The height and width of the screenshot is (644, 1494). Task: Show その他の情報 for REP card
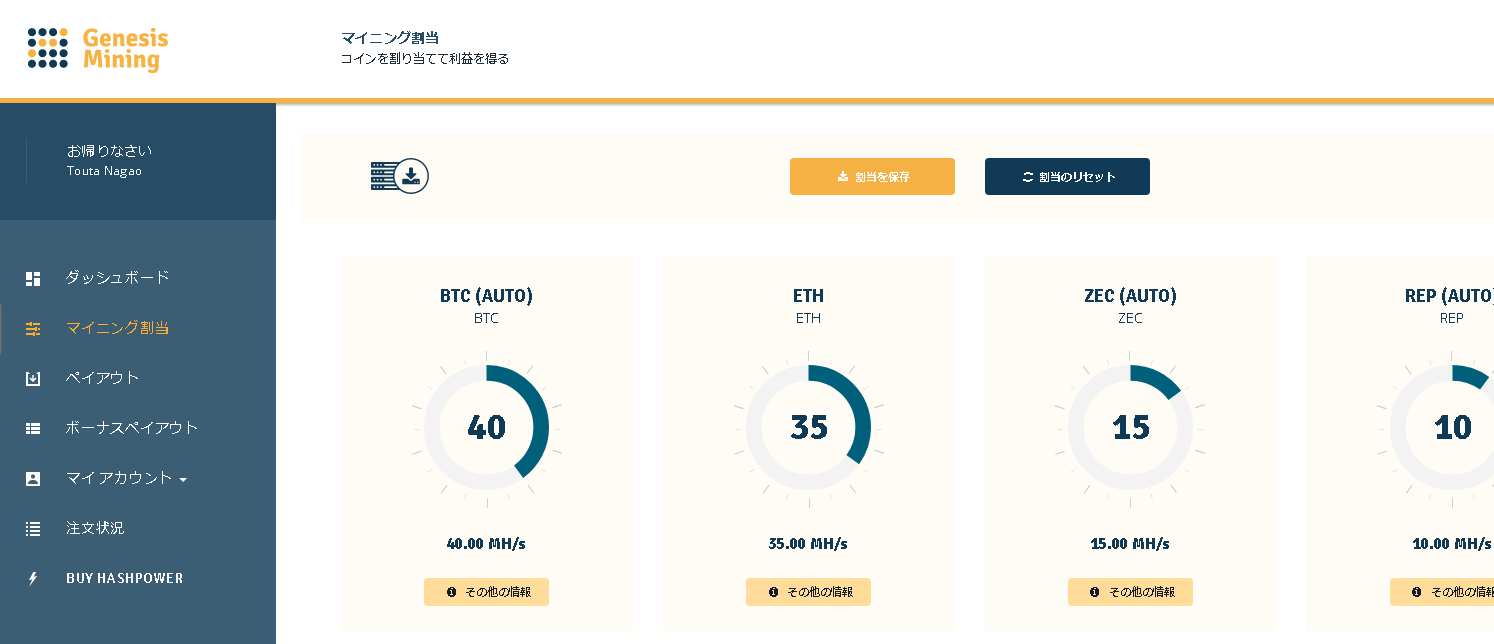click(1442, 592)
